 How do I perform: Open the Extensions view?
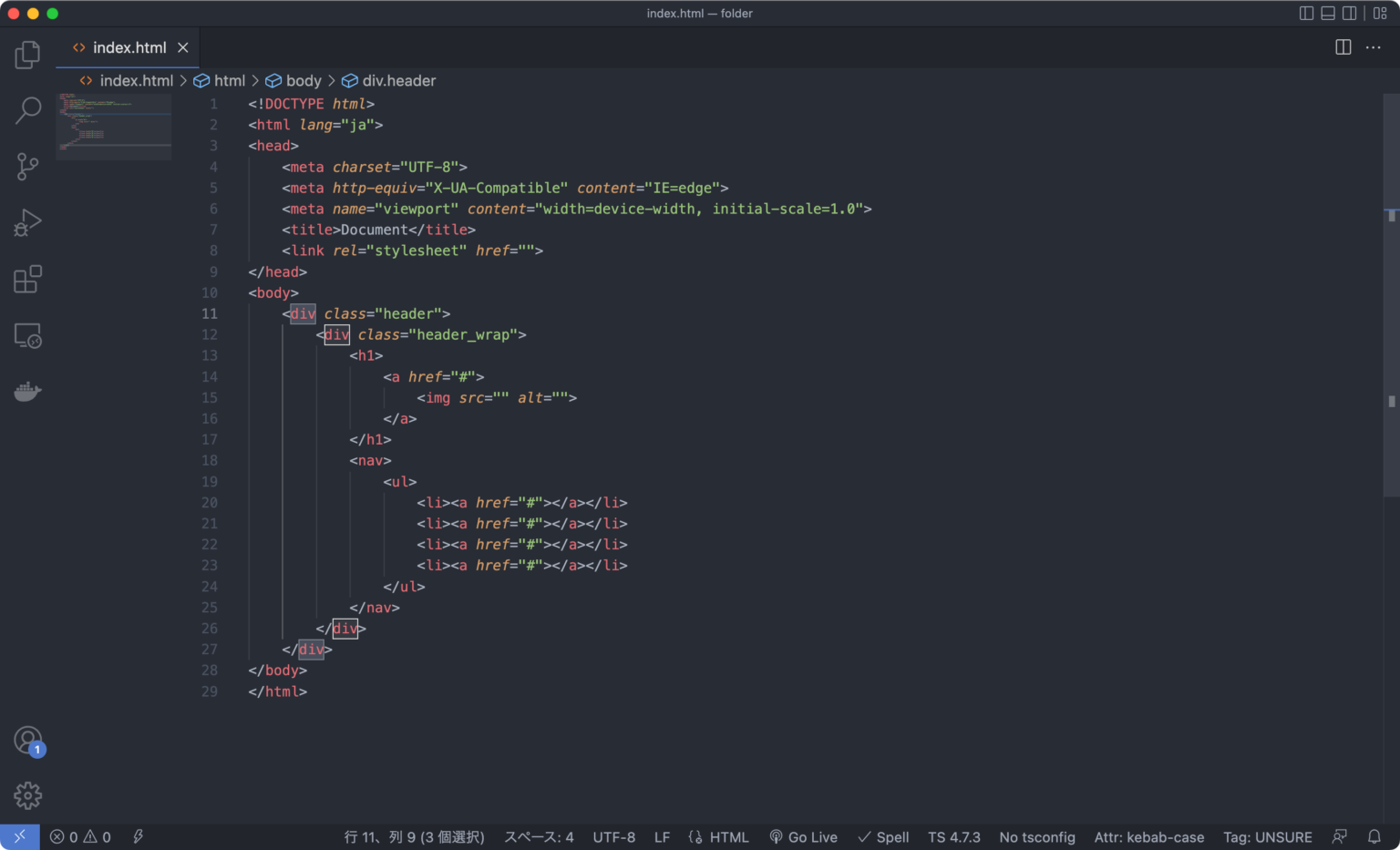click(27, 279)
